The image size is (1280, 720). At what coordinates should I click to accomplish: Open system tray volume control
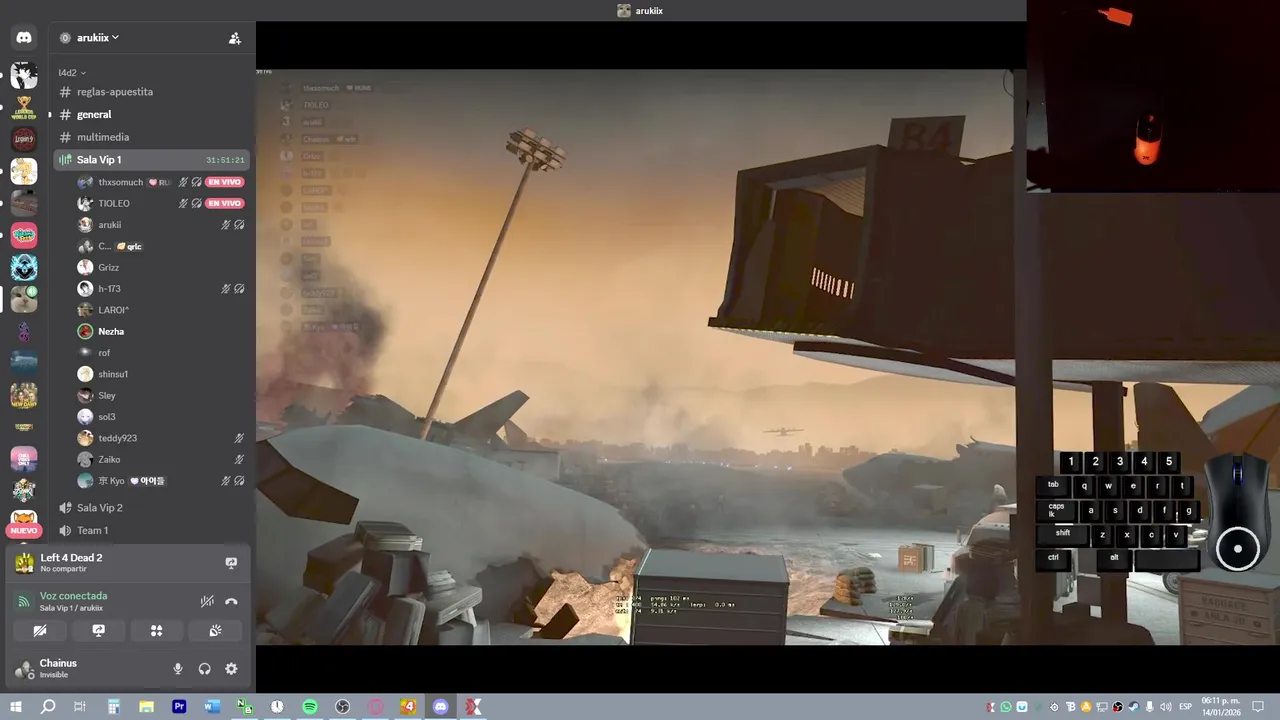(1166, 707)
